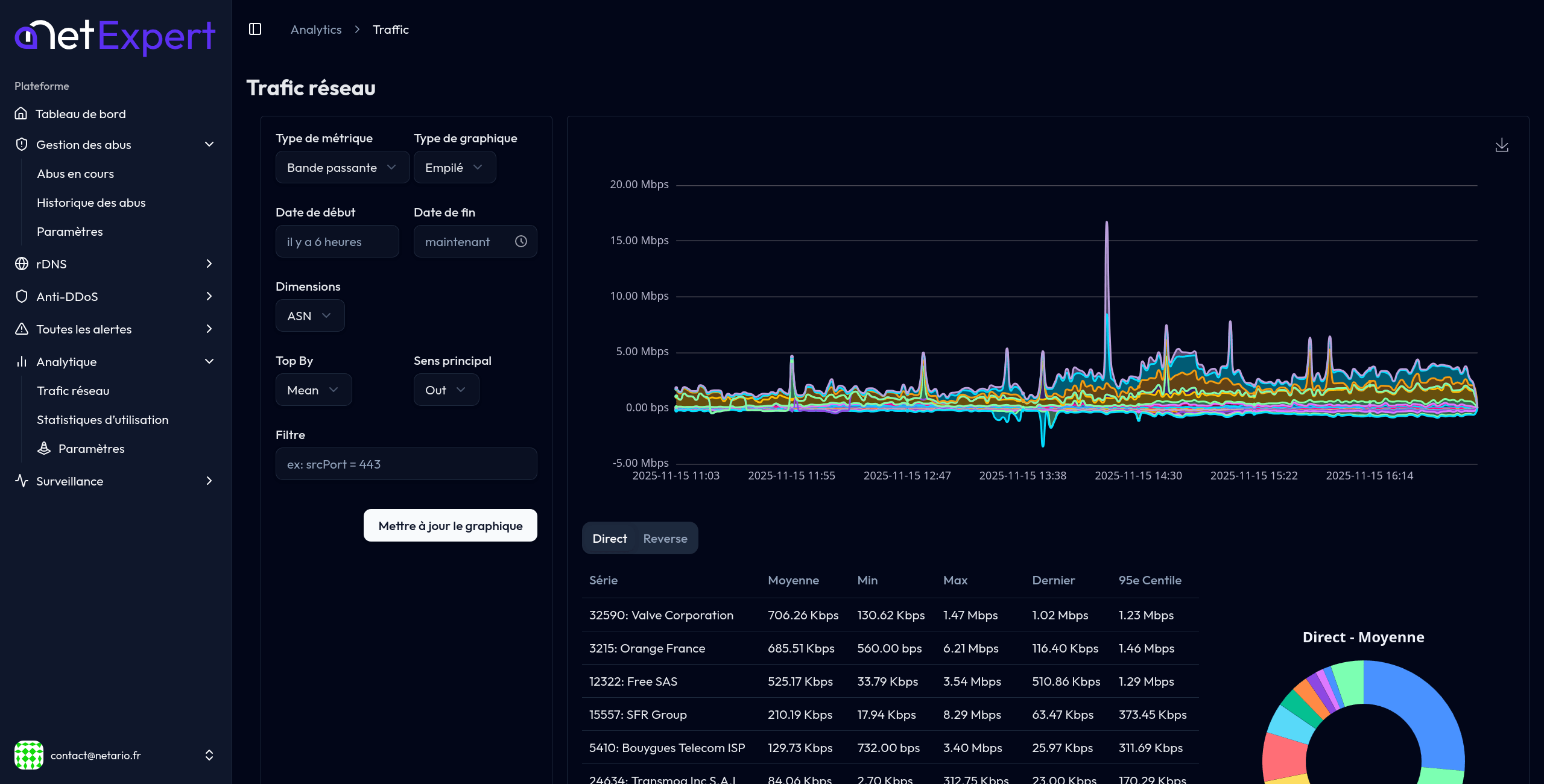Click the clock icon in Date de fin
Screen dimensions: 1544x784
(x=521, y=241)
